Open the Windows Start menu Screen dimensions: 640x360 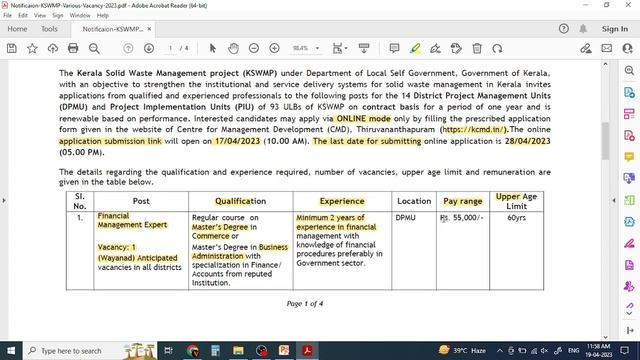tap(11, 351)
